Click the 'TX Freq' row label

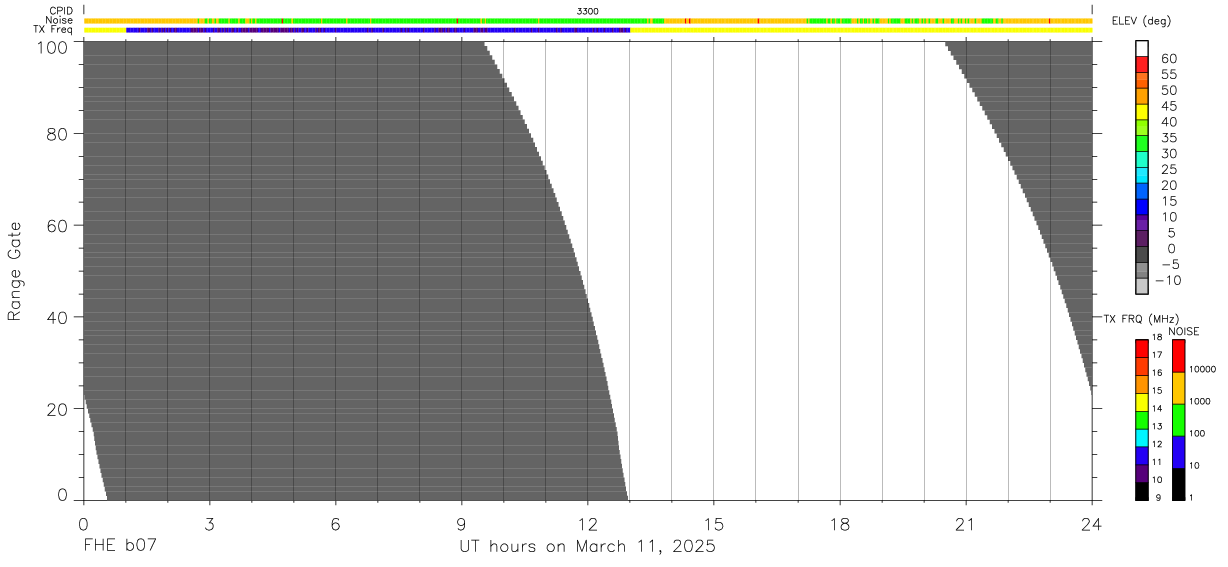54,30
